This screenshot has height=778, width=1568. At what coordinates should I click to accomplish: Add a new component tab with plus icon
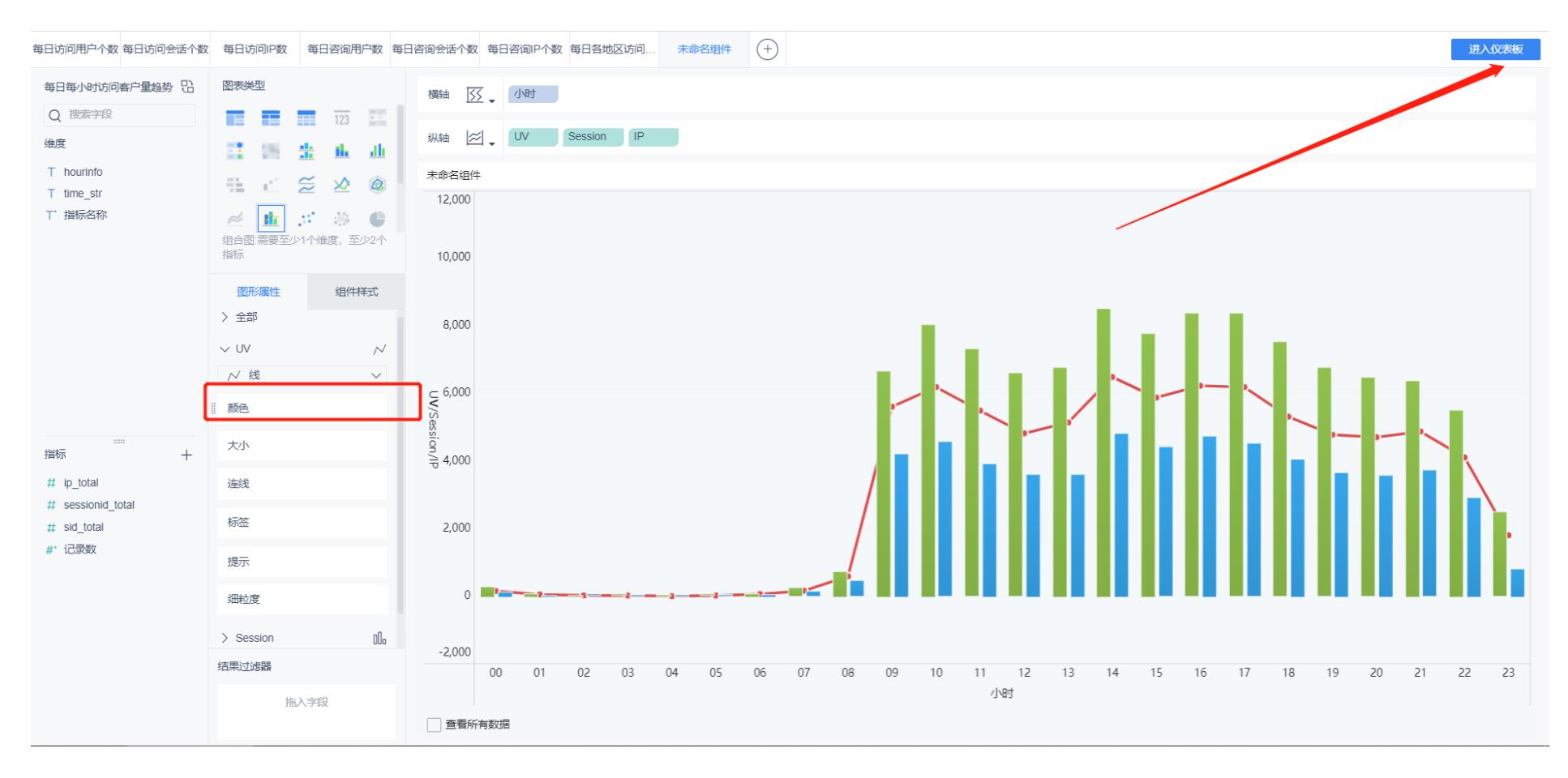tap(767, 49)
